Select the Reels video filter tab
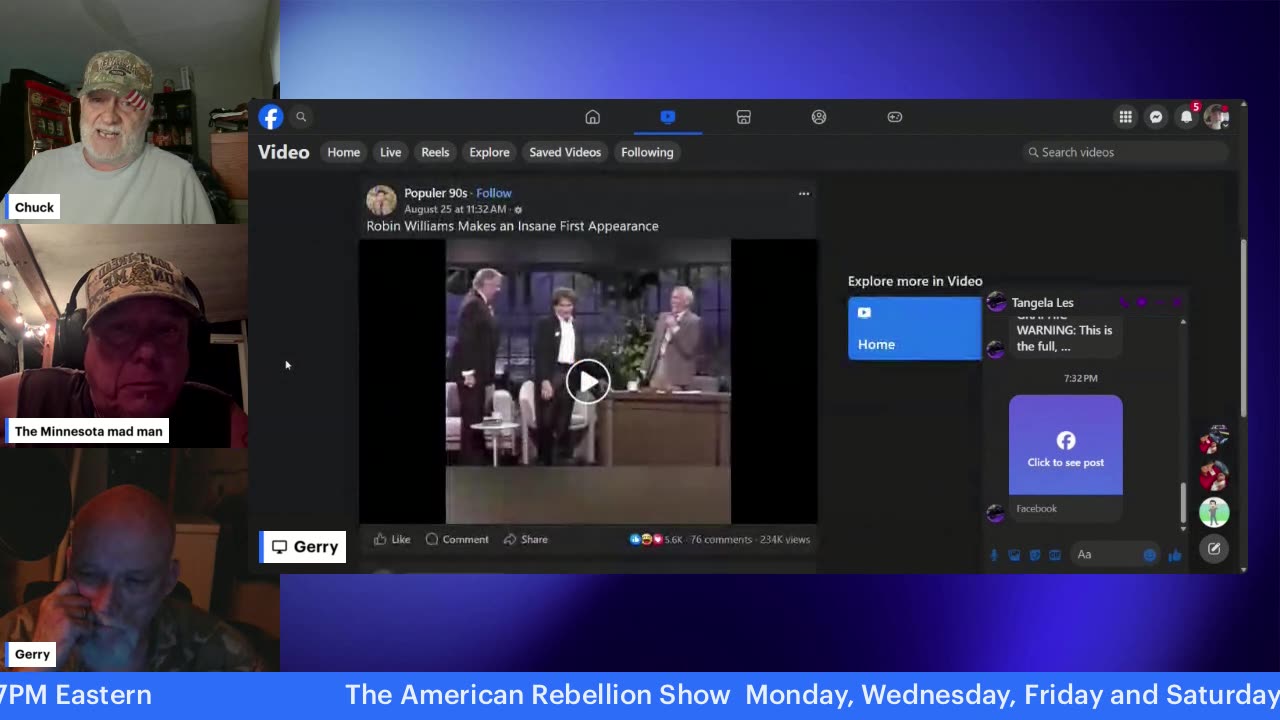Screen dimensions: 1280x720 (x=435, y=152)
